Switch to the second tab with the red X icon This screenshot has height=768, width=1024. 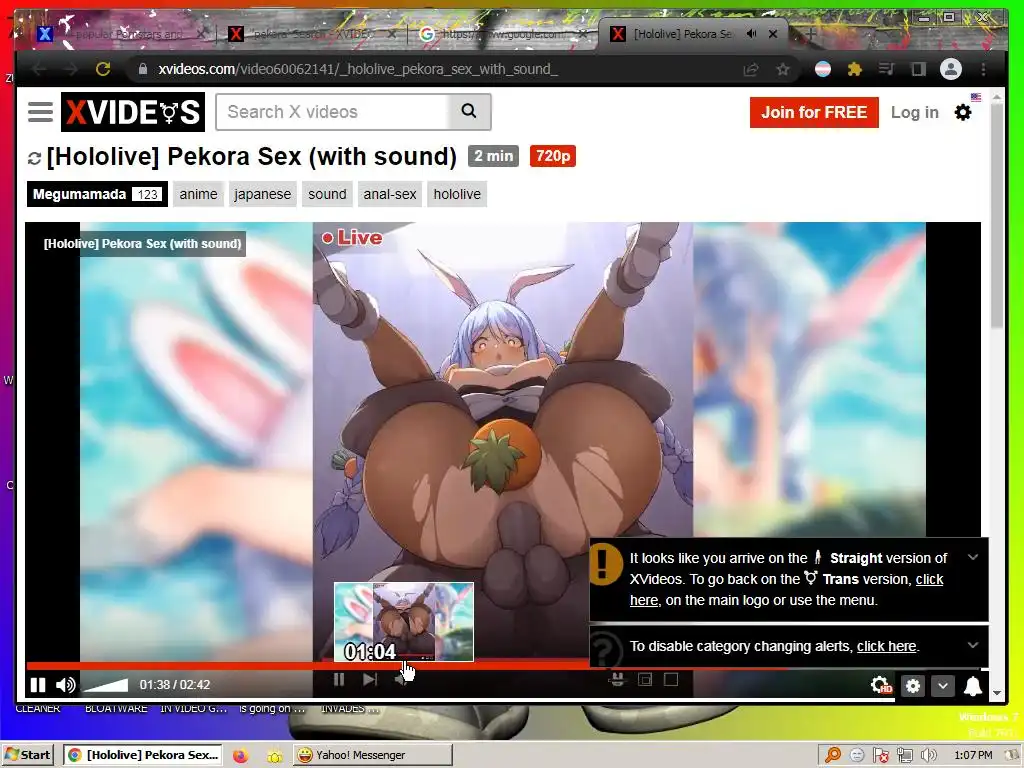click(x=313, y=34)
